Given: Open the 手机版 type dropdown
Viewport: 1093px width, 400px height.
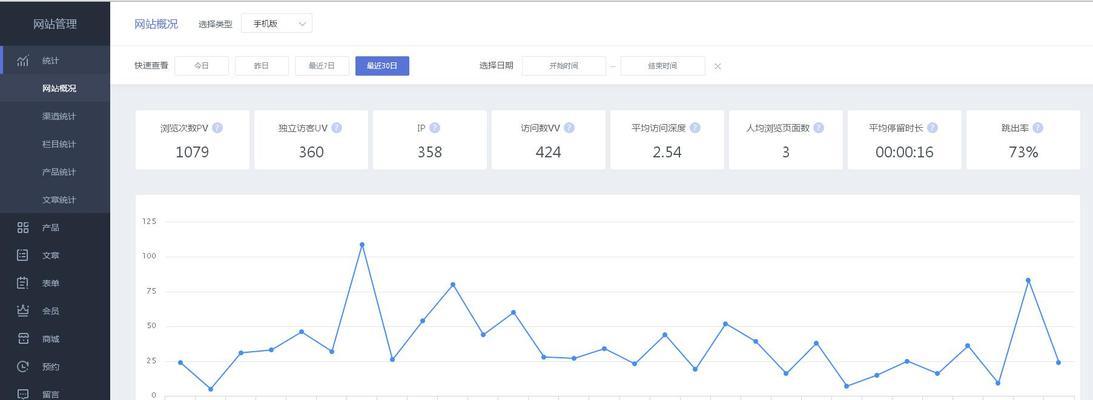Looking at the screenshot, I should point(277,24).
